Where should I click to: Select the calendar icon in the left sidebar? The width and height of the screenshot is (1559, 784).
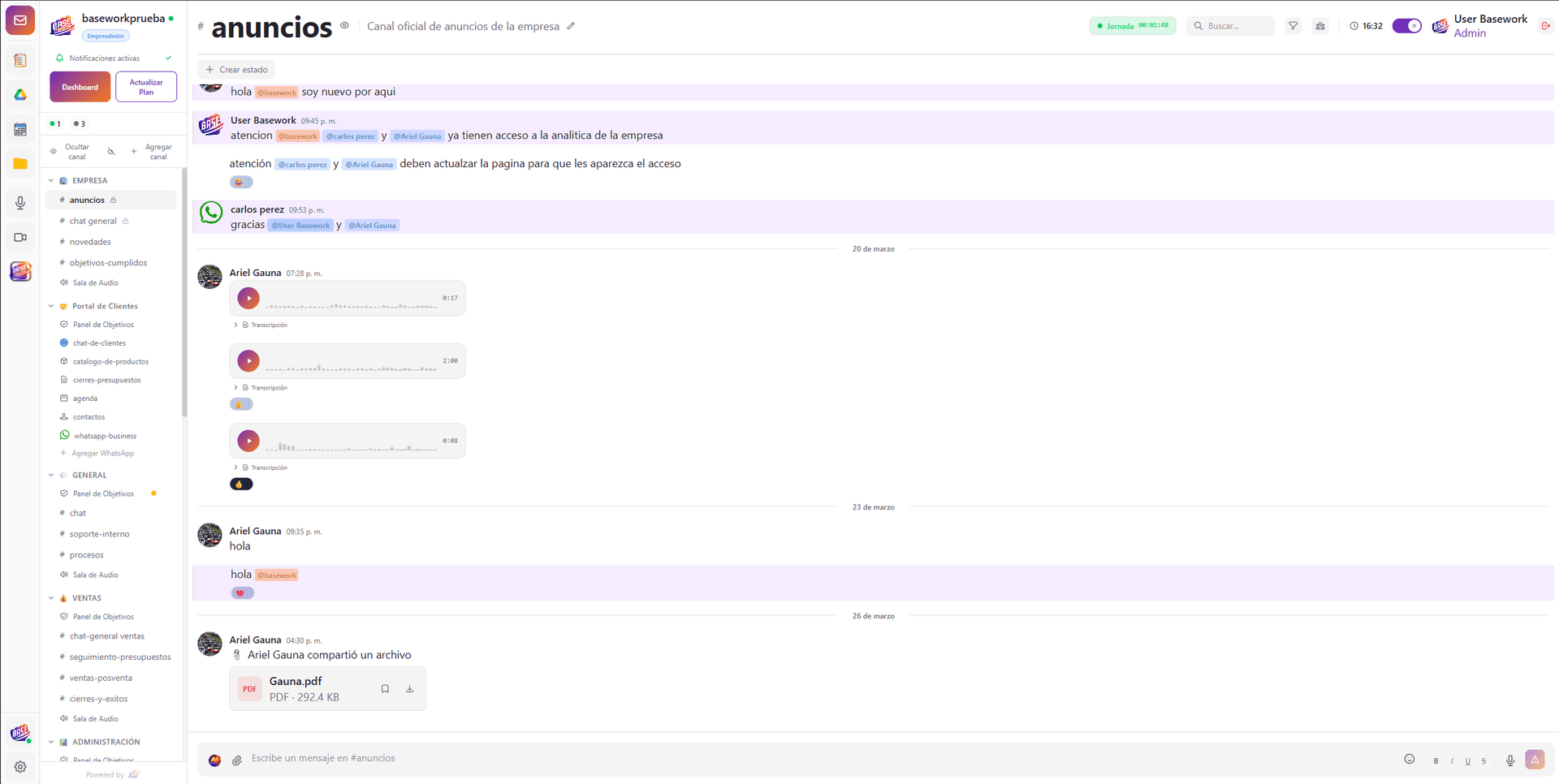coord(19,129)
